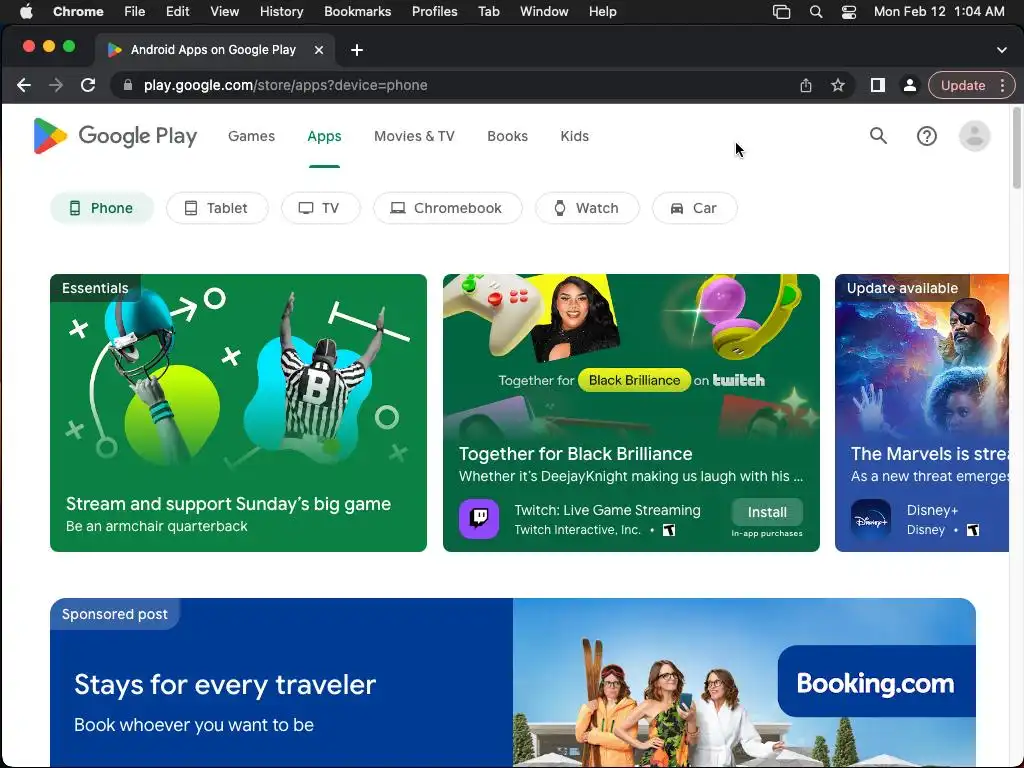Click the Booking.com logo
The height and width of the screenshot is (768, 1024).
point(875,683)
